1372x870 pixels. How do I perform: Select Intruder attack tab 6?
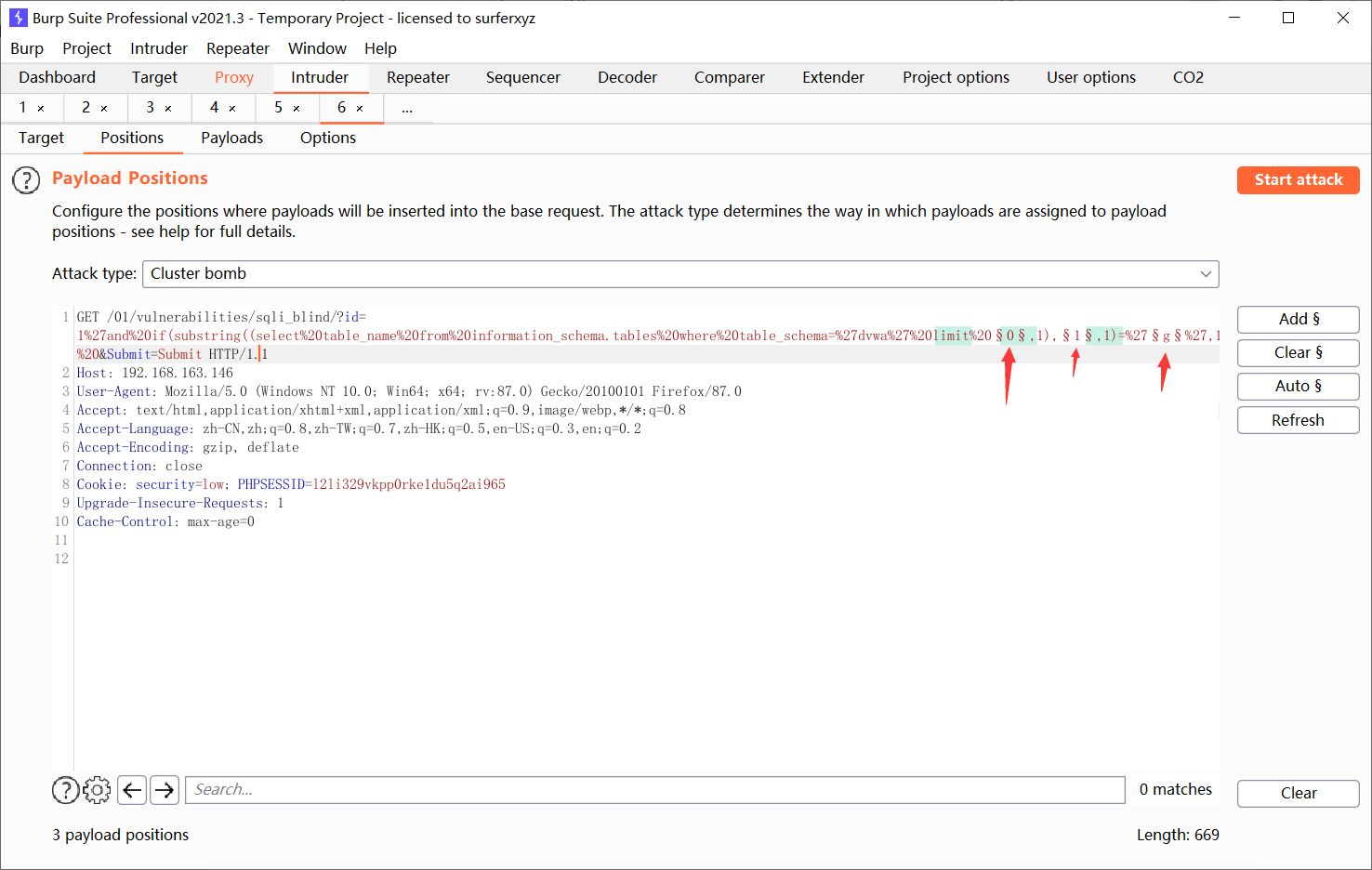pos(342,108)
